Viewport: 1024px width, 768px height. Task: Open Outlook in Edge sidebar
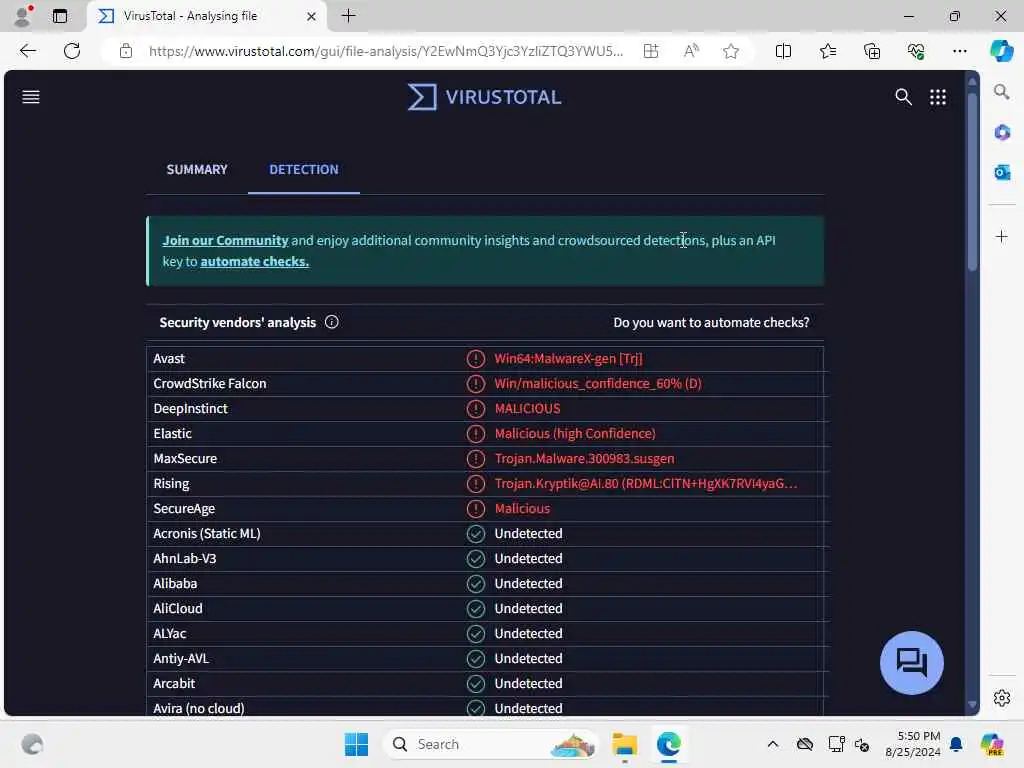1002,172
